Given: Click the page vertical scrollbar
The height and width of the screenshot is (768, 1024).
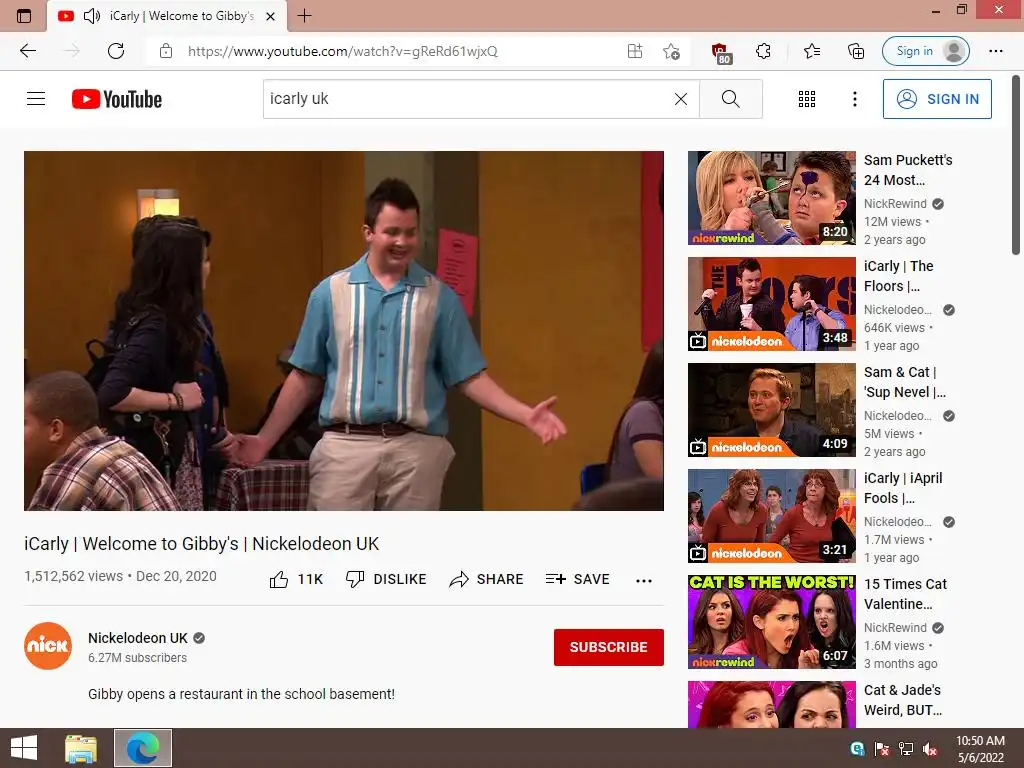Looking at the screenshot, I should coord(1016,167).
